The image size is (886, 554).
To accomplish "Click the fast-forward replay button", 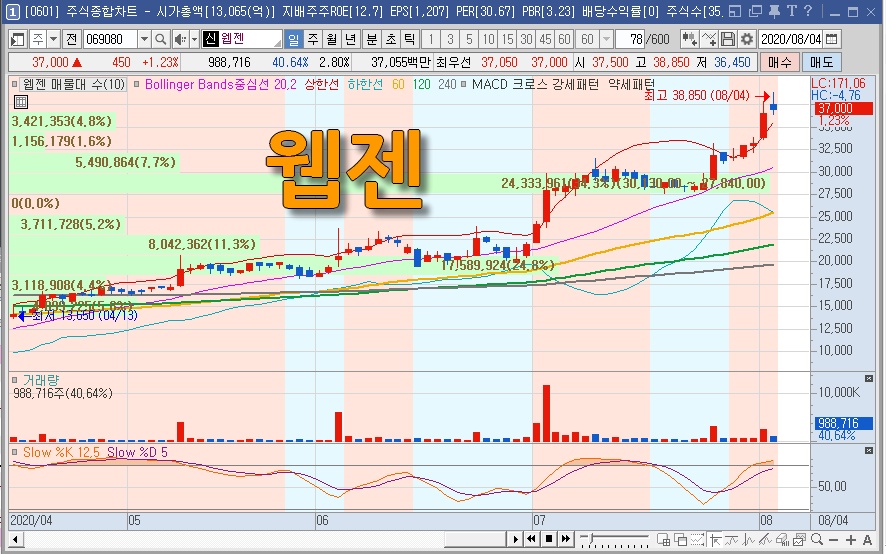I will click(x=565, y=539).
